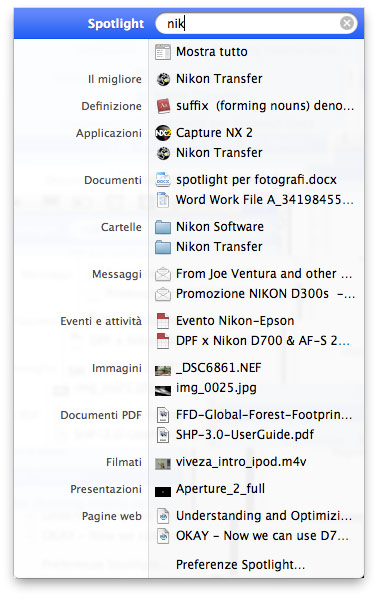Select viveza_intro_ipod.m4v file name
Viewport: 378px width, 598px height.
click(241, 462)
